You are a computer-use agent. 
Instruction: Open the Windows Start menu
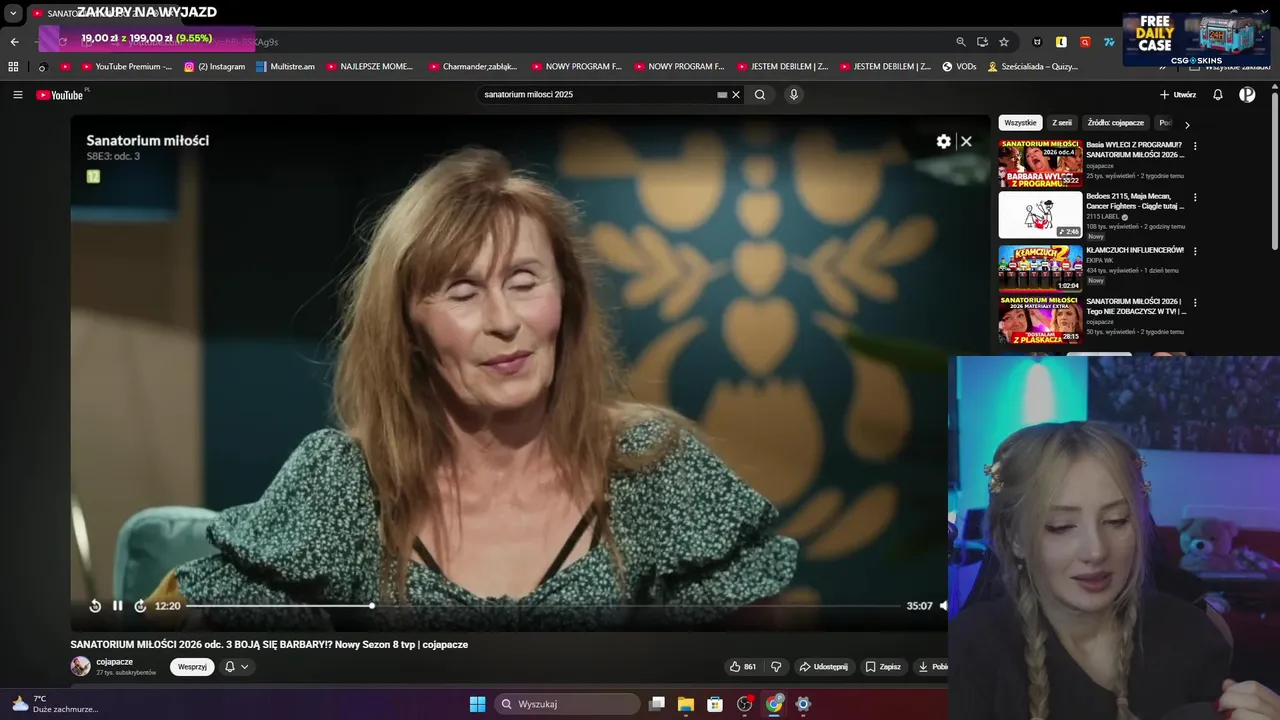tap(477, 704)
